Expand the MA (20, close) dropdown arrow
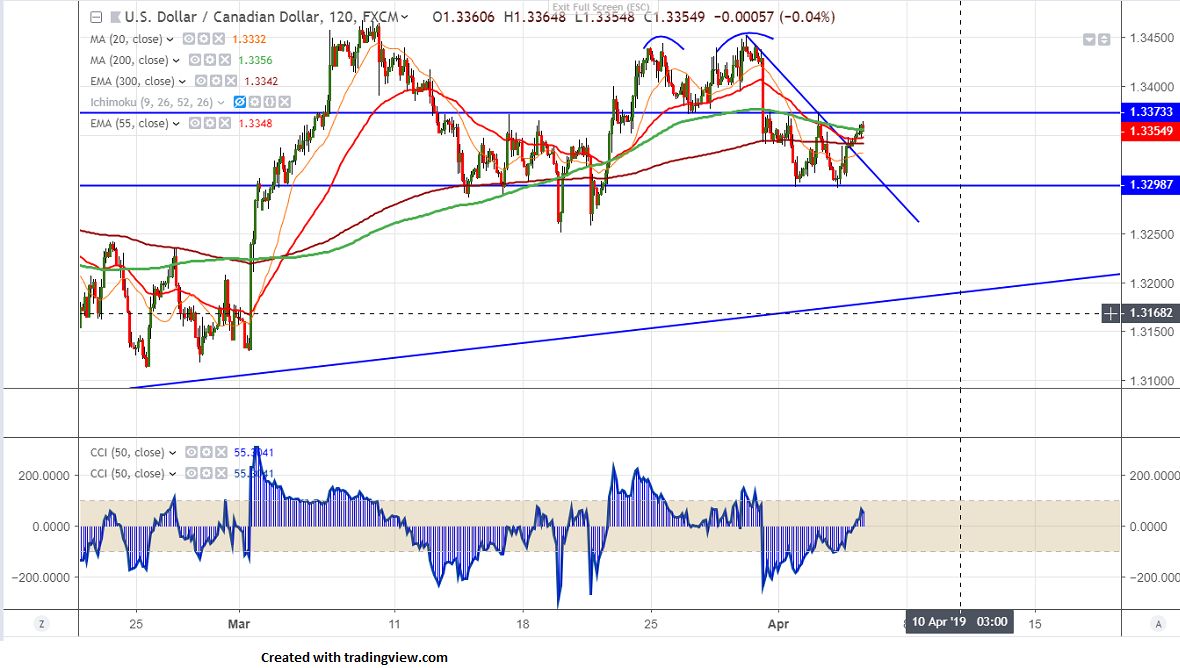1180x668 pixels. click(x=171, y=39)
